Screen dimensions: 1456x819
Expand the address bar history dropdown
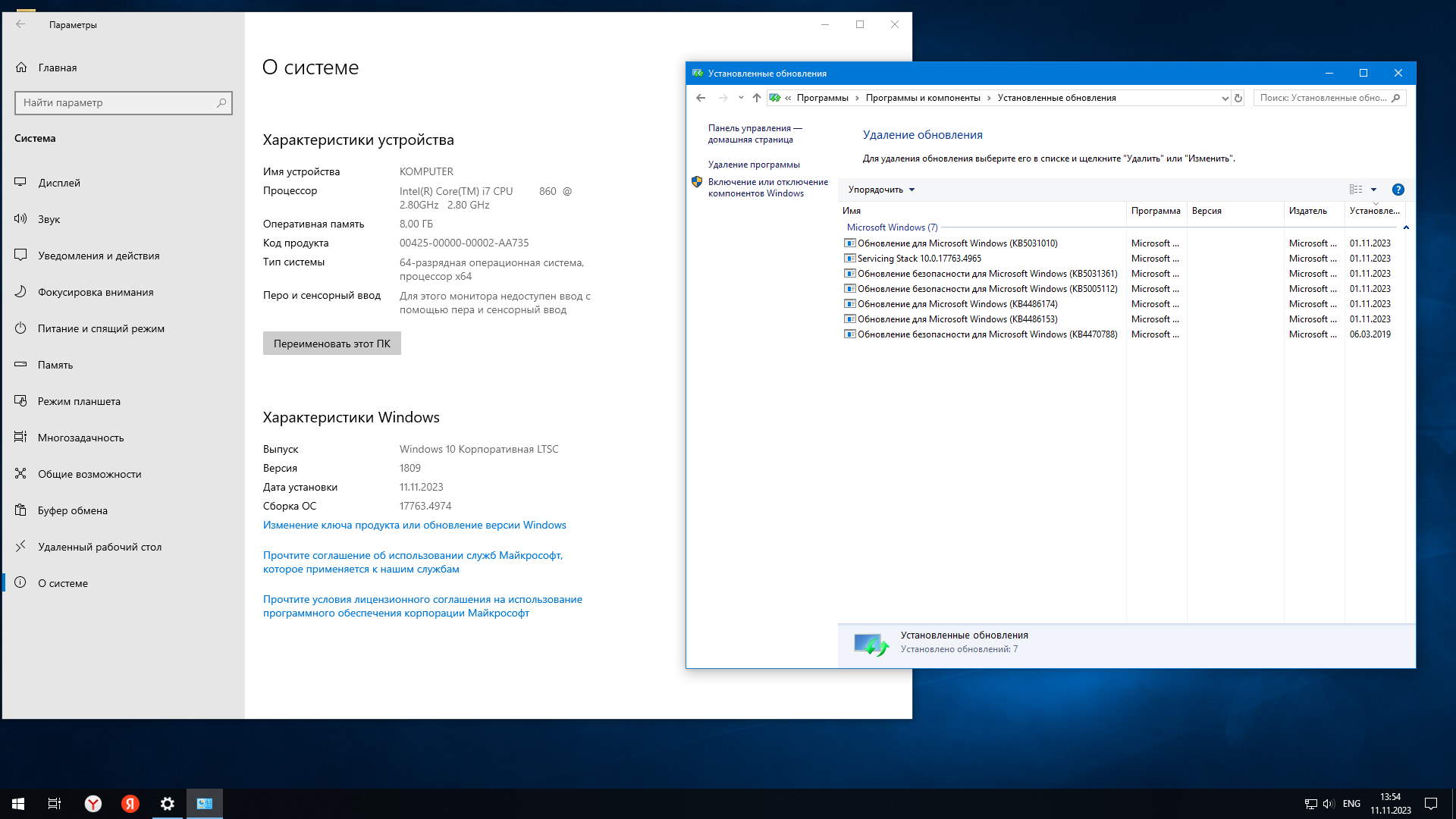click(x=1225, y=98)
